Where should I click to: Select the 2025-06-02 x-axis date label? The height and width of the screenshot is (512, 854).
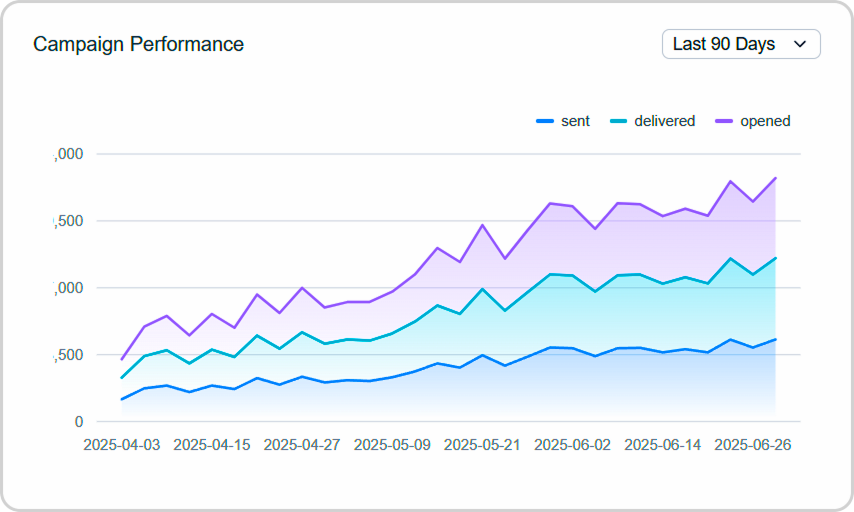(572, 445)
